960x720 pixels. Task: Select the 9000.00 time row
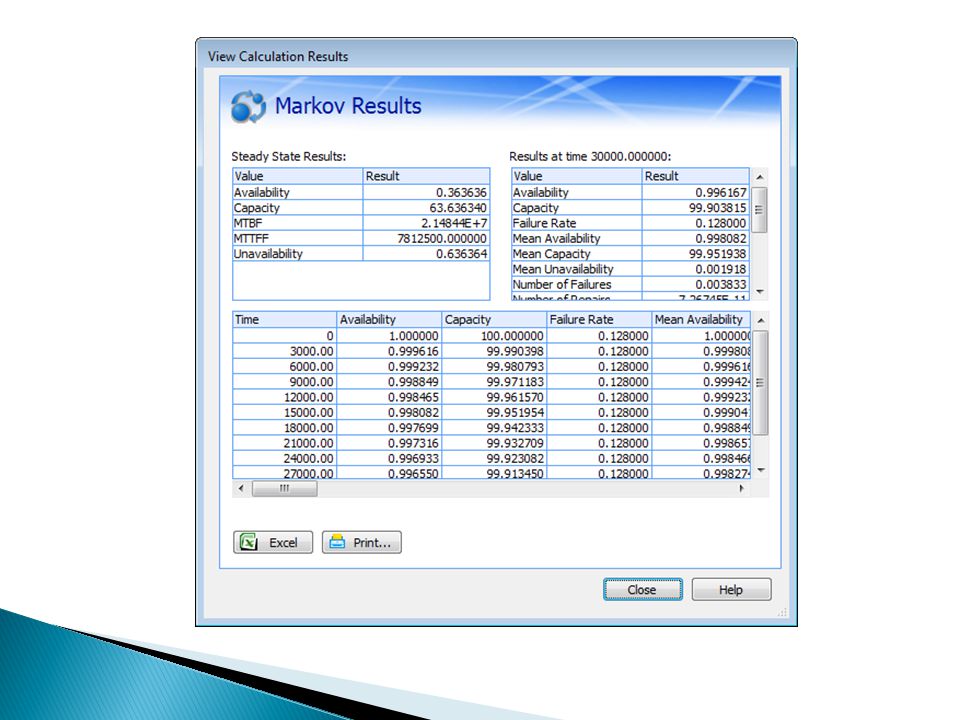pyautogui.click(x=492, y=381)
